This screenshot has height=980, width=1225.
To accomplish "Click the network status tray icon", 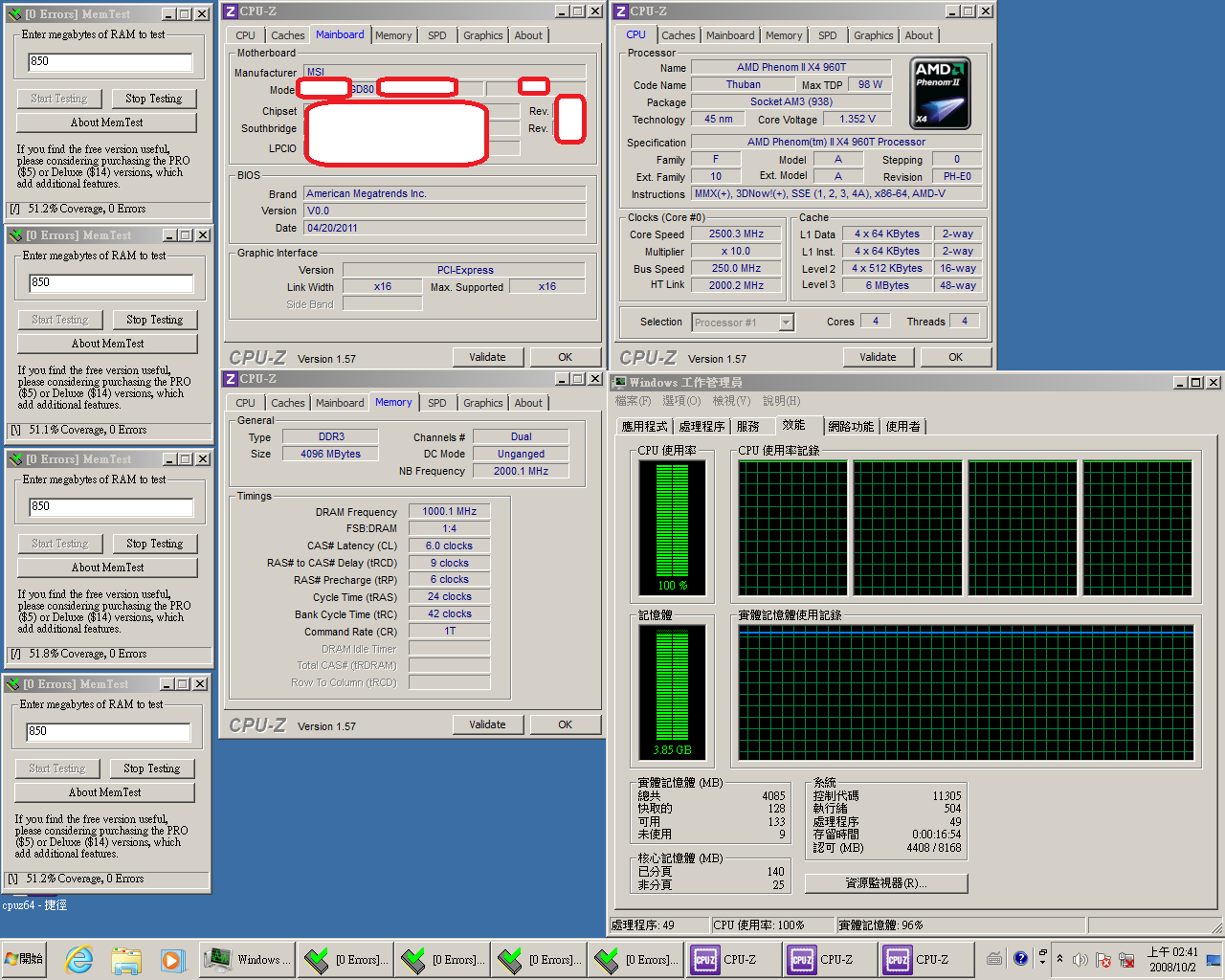I will click(x=1127, y=959).
